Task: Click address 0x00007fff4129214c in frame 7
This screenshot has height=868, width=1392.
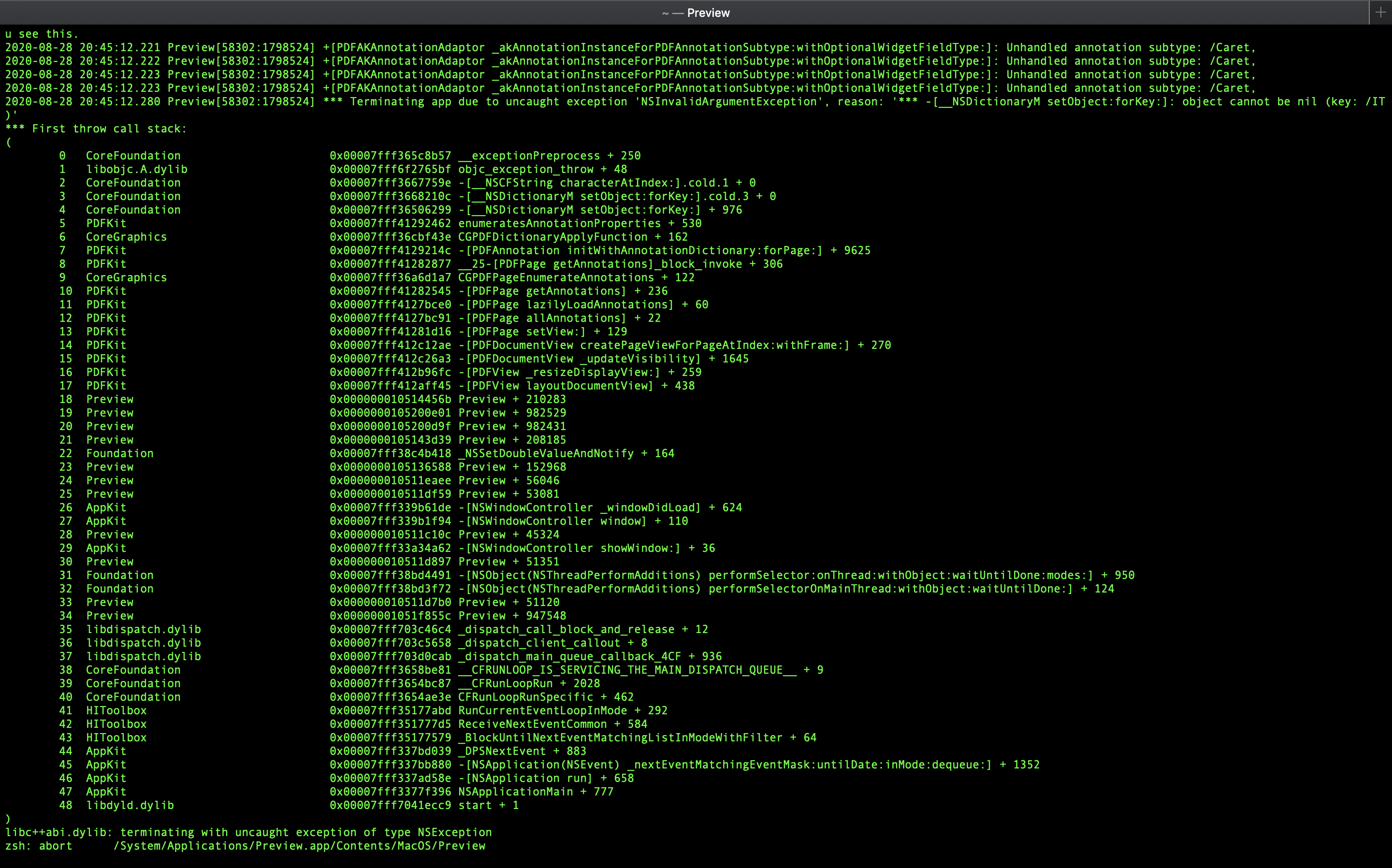Action: click(x=391, y=250)
